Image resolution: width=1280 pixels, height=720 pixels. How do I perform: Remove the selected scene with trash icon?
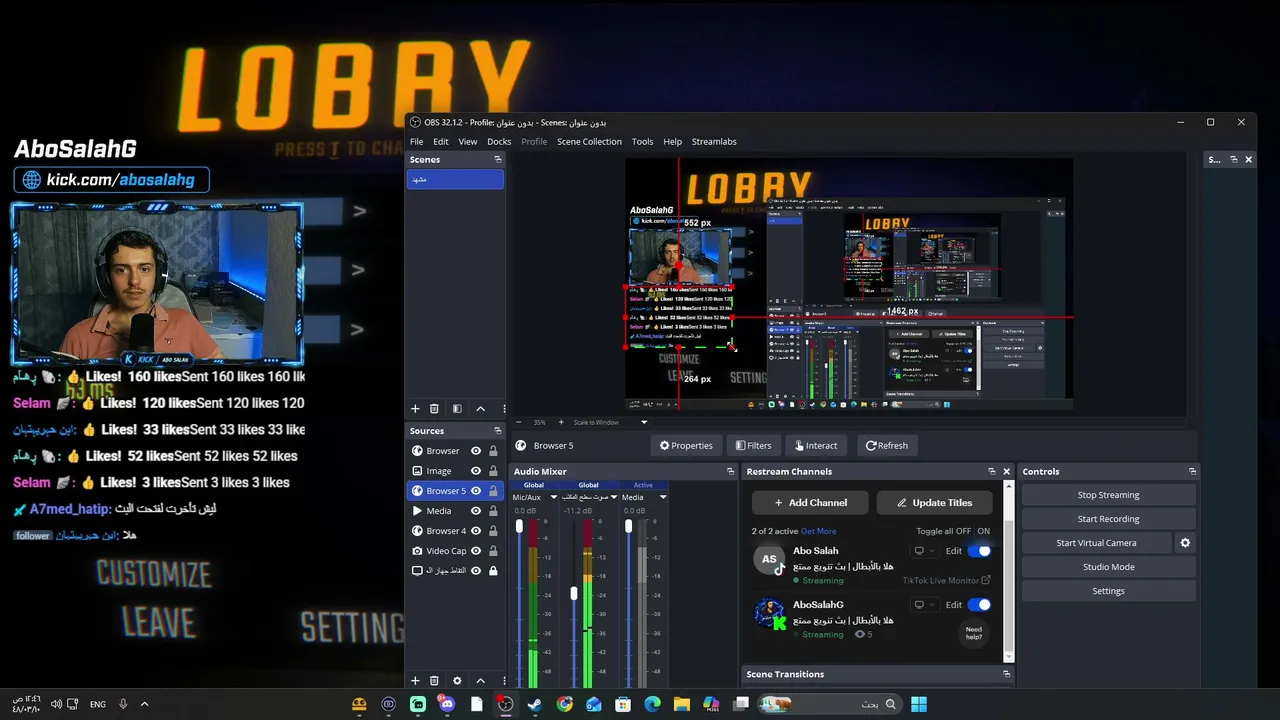tap(434, 409)
